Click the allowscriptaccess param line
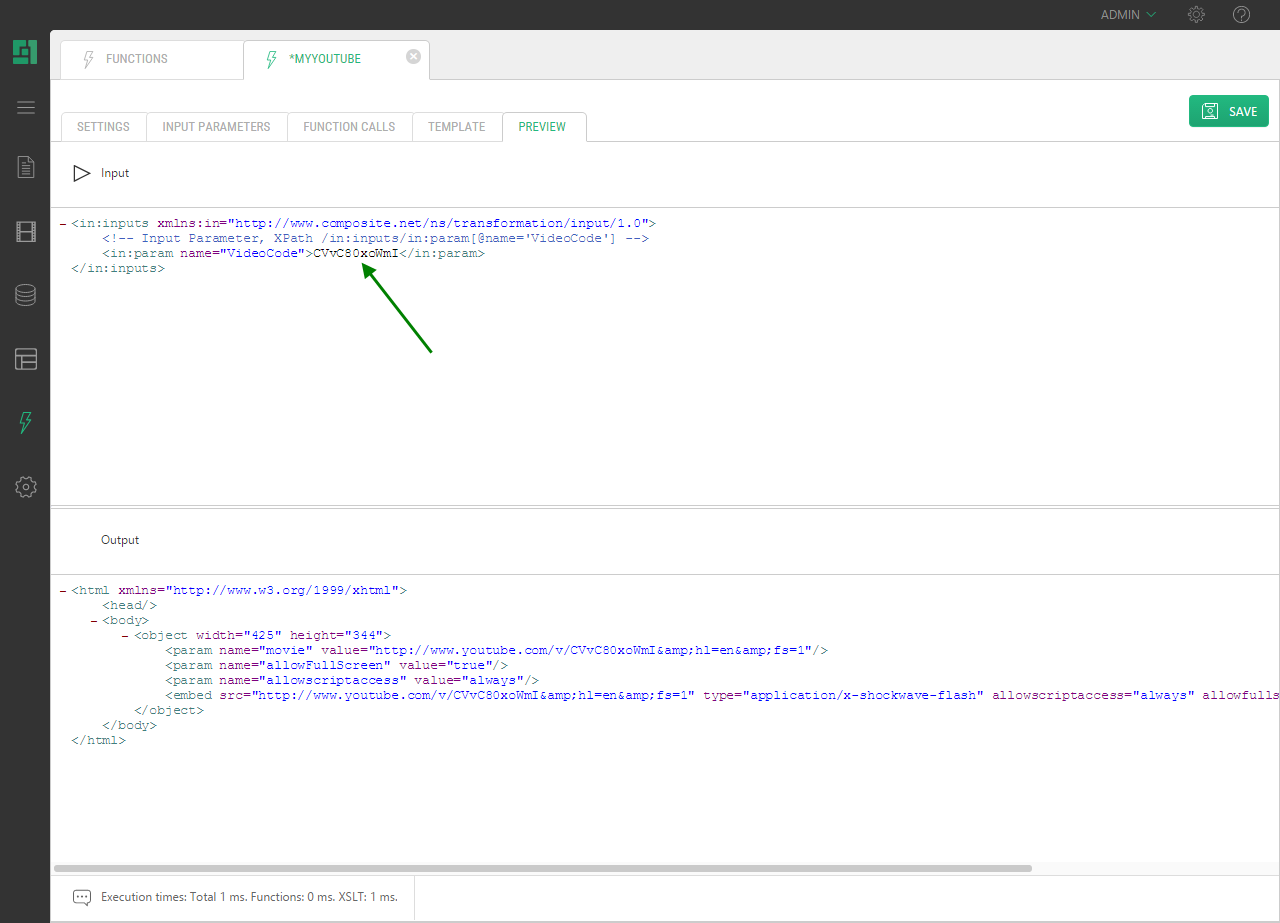This screenshot has width=1280, height=923. point(352,681)
